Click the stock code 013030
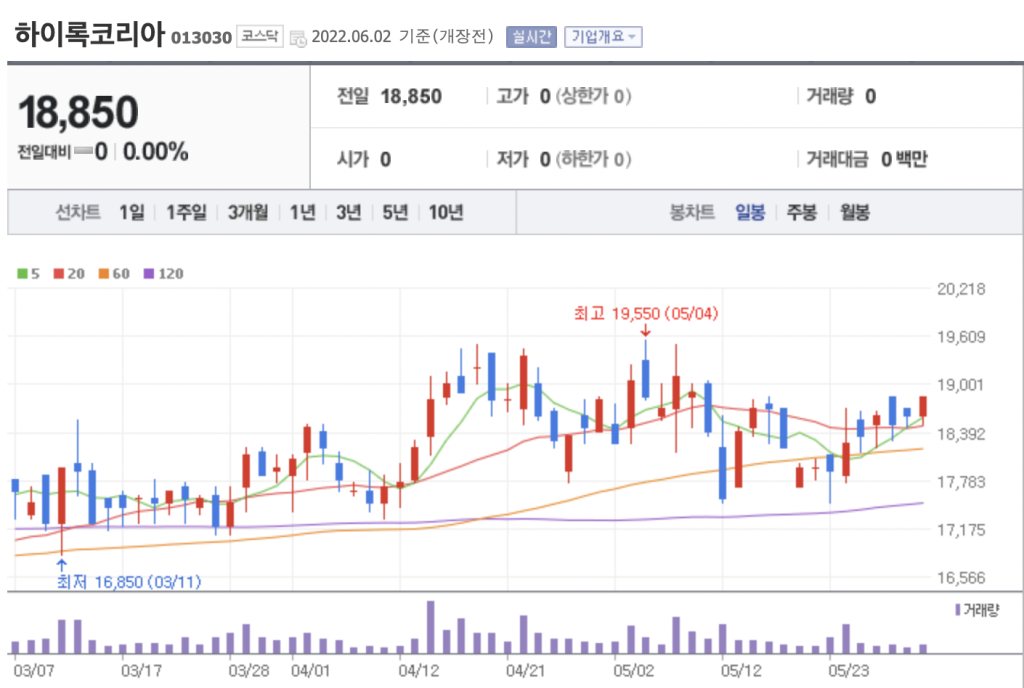 pyautogui.click(x=201, y=38)
